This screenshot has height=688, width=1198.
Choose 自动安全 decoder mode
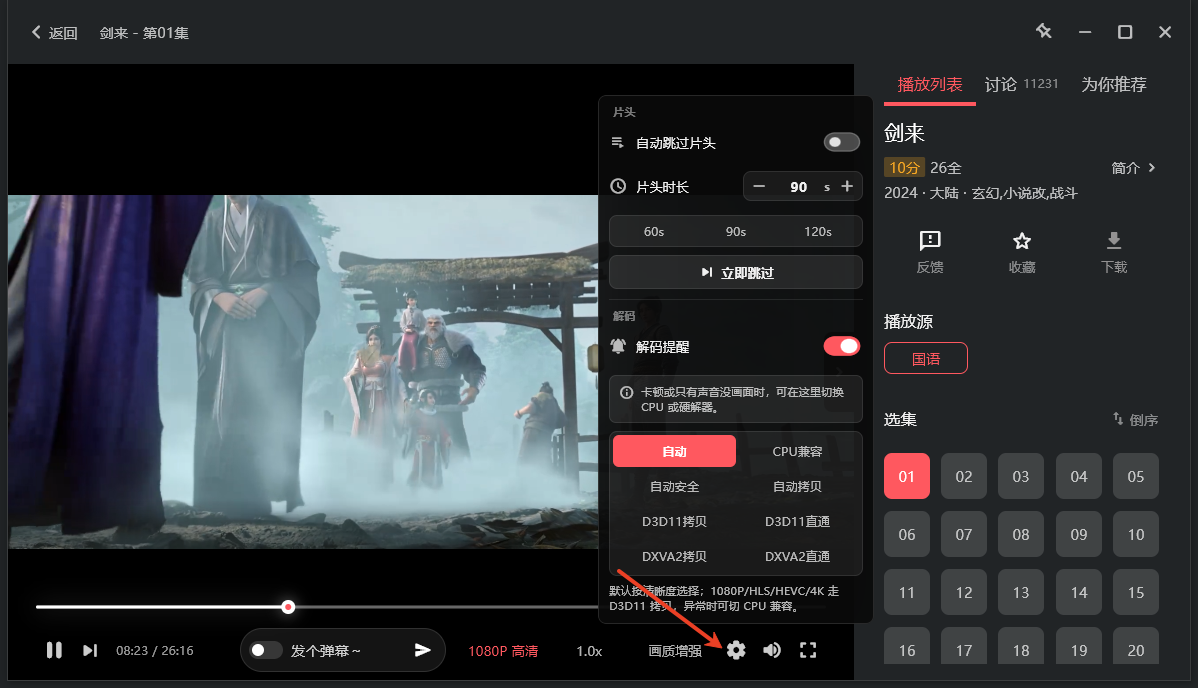(x=675, y=486)
